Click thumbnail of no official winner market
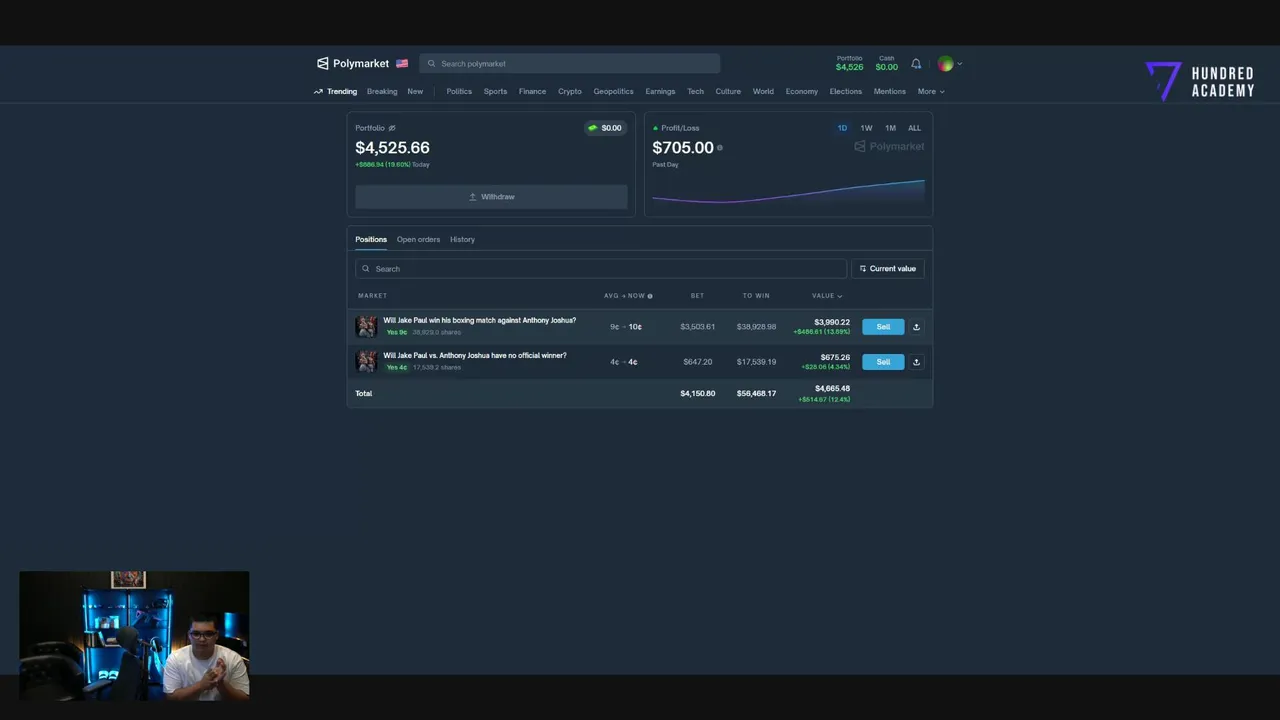Screen dimensions: 1280x720 (367, 362)
